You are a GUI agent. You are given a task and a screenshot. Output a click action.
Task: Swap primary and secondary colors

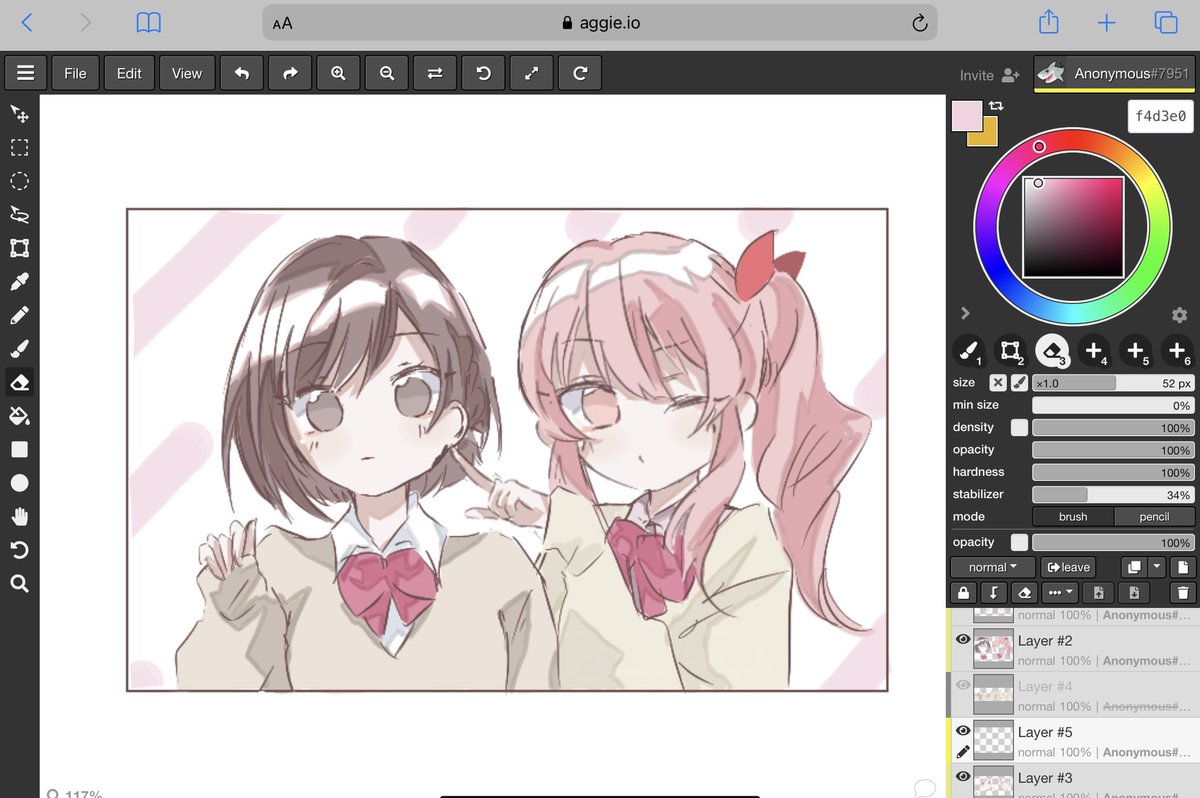coord(996,106)
